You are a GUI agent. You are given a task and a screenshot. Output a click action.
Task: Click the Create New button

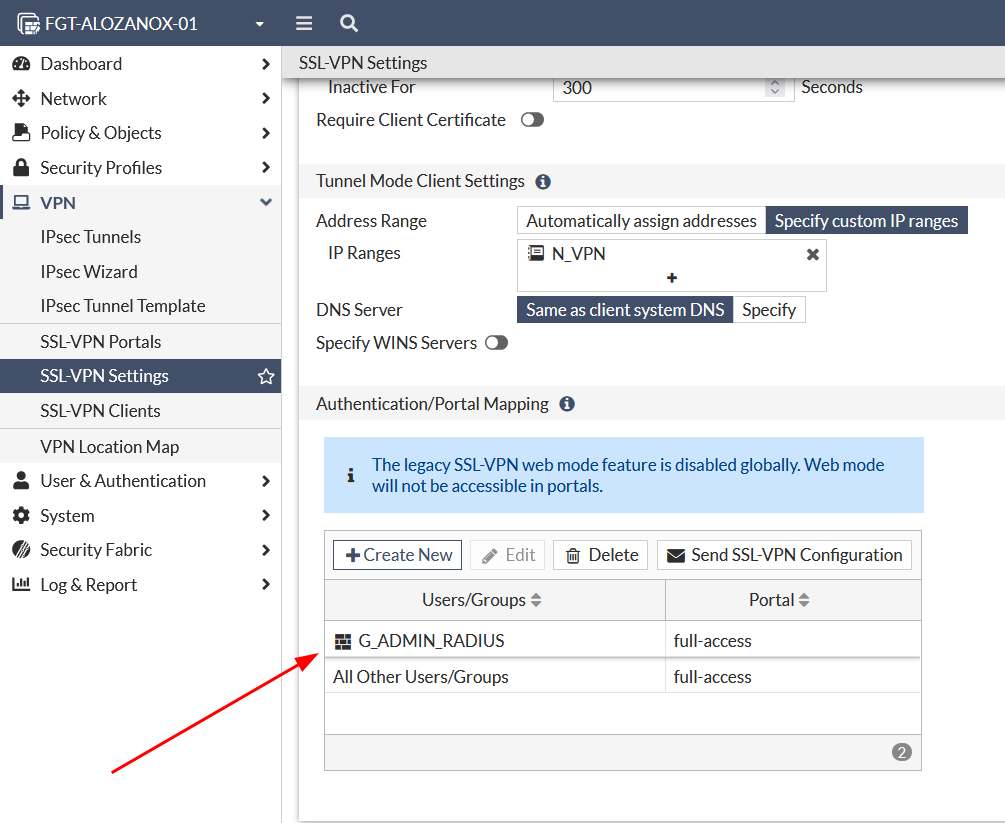coord(398,555)
